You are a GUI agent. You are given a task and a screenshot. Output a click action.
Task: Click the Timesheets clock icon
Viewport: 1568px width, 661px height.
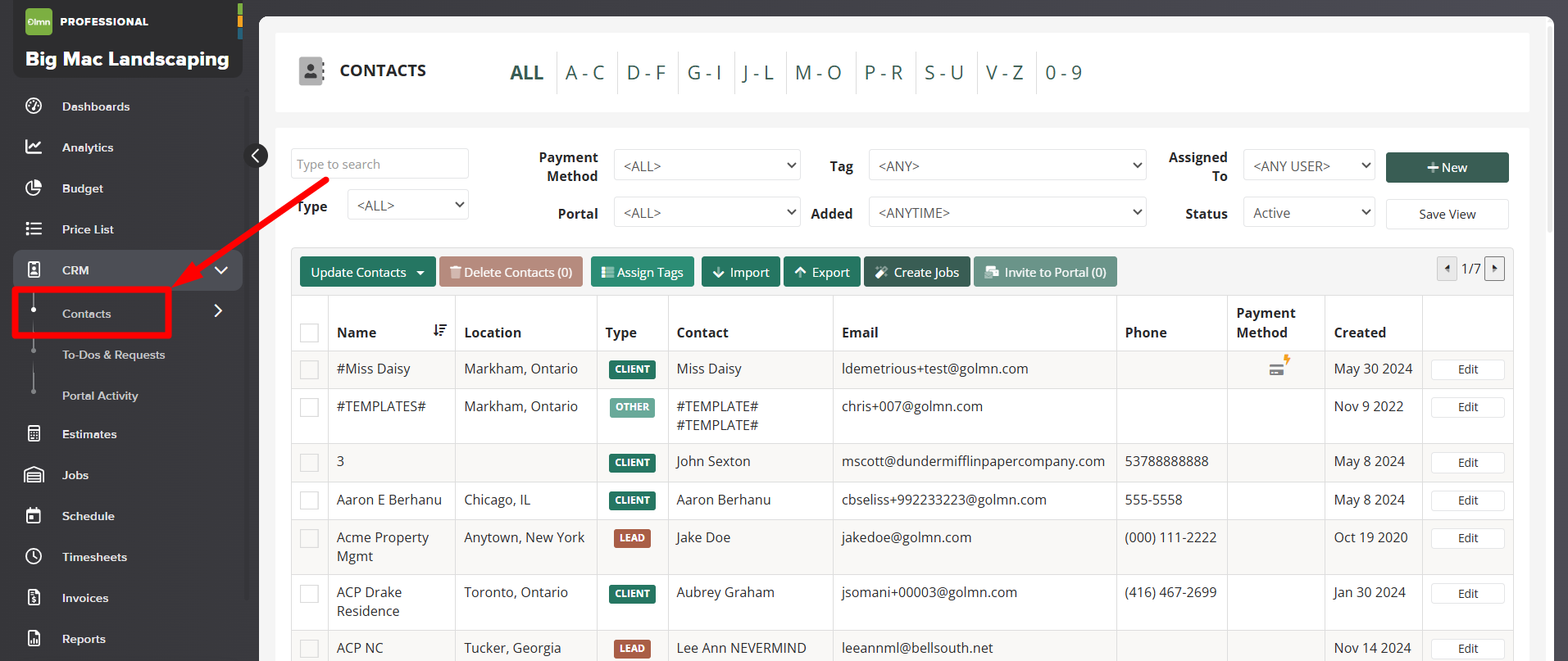tap(34, 556)
